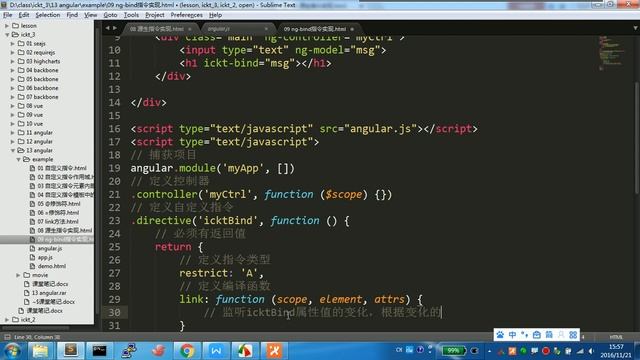
Task: Expand the 08 vue folder
Action: [x=13, y=106]
